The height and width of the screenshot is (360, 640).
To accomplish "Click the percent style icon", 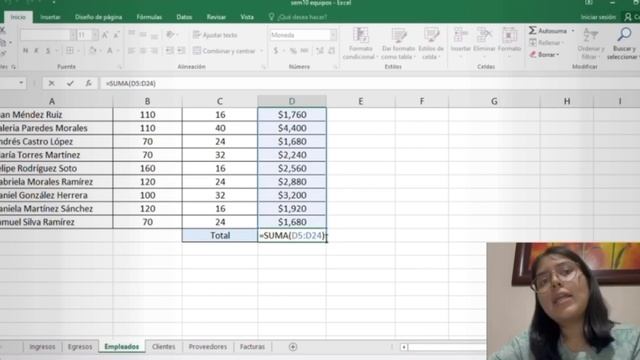I will point(293,51).
